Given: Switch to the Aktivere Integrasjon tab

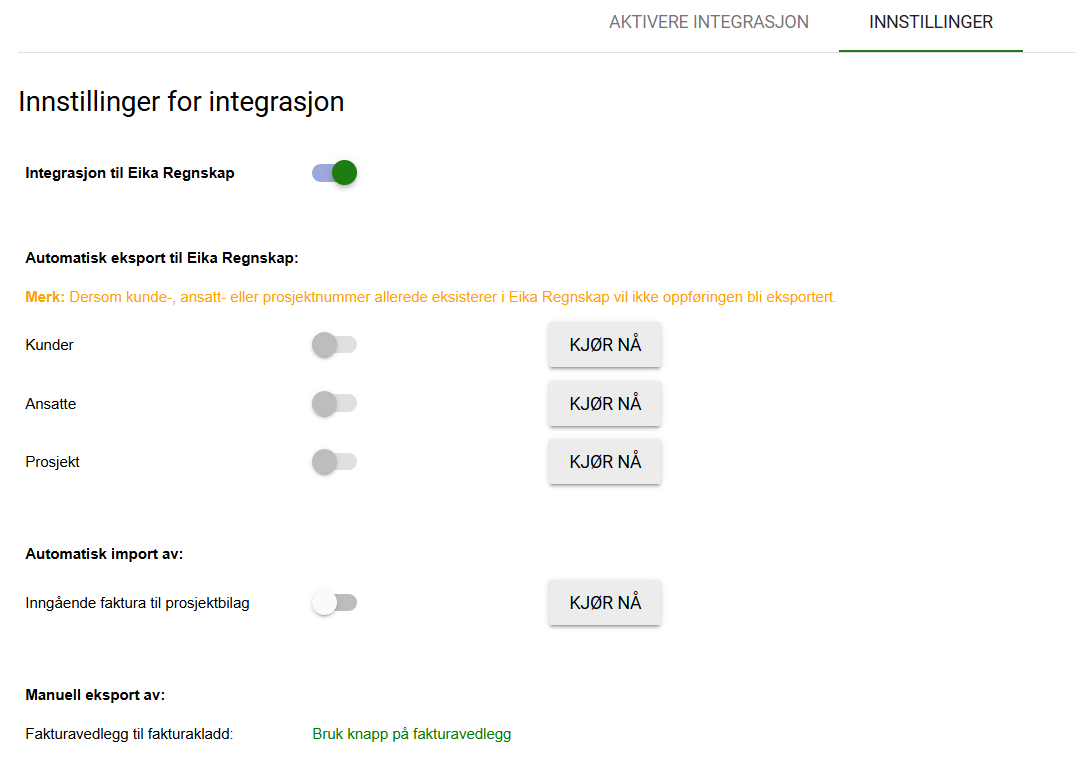Looking at the screenshot, I should [709, 22].
